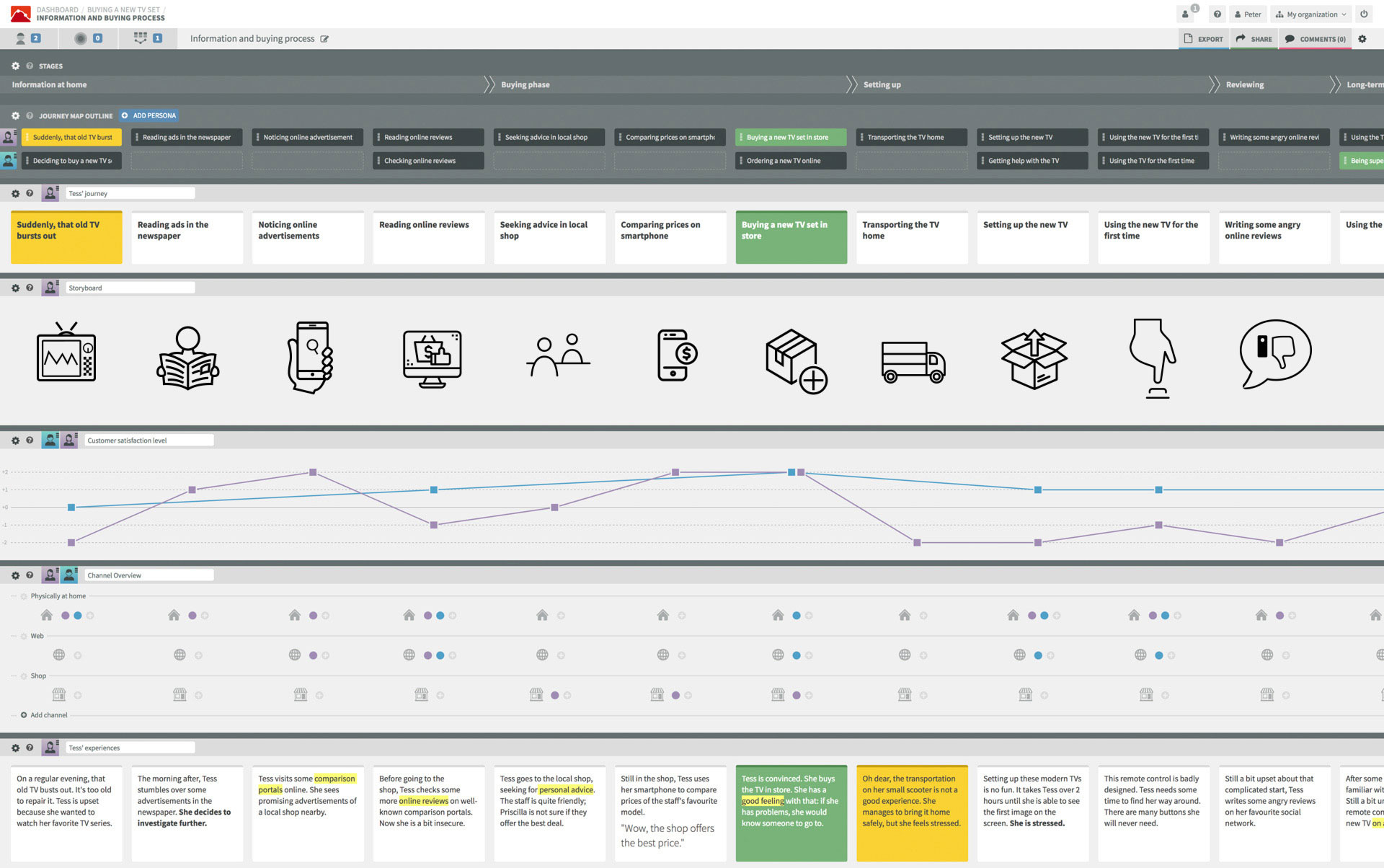Open the My organization dropdown
The height and width of the screenshot is (868, 1384).
(x=1310, y=14)
